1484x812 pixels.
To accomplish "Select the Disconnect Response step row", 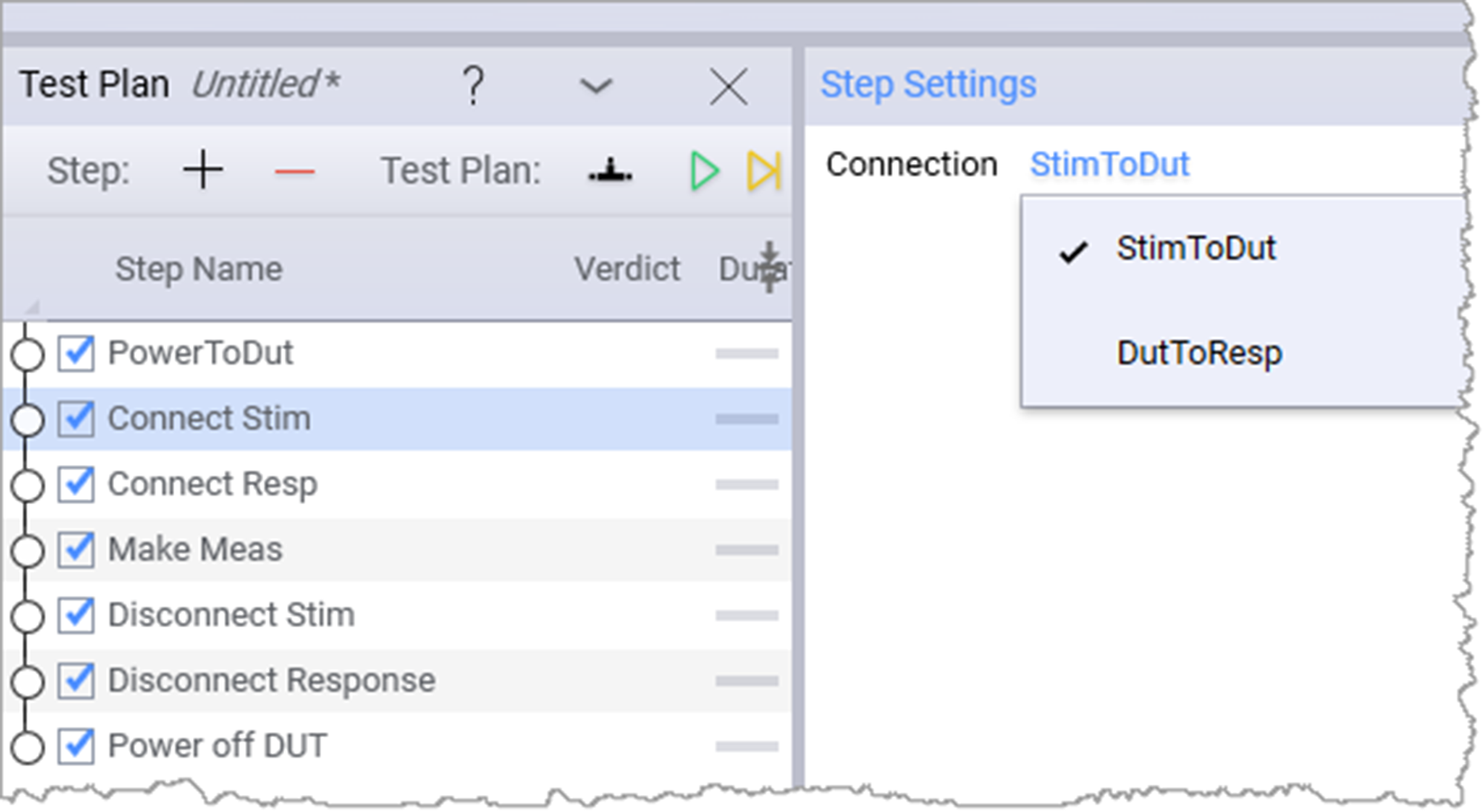I will pos(272,680).
